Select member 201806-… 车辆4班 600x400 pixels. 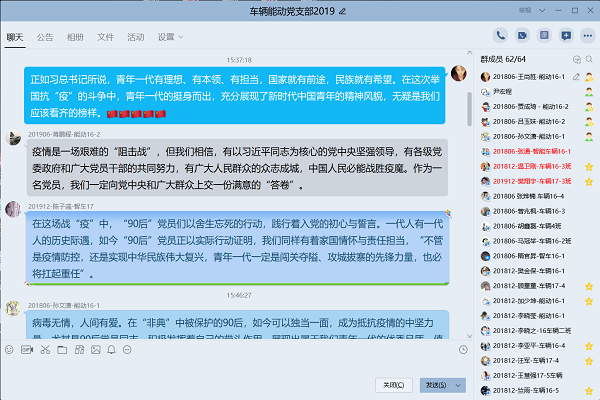pyautogui.click(x=536, y=226)
